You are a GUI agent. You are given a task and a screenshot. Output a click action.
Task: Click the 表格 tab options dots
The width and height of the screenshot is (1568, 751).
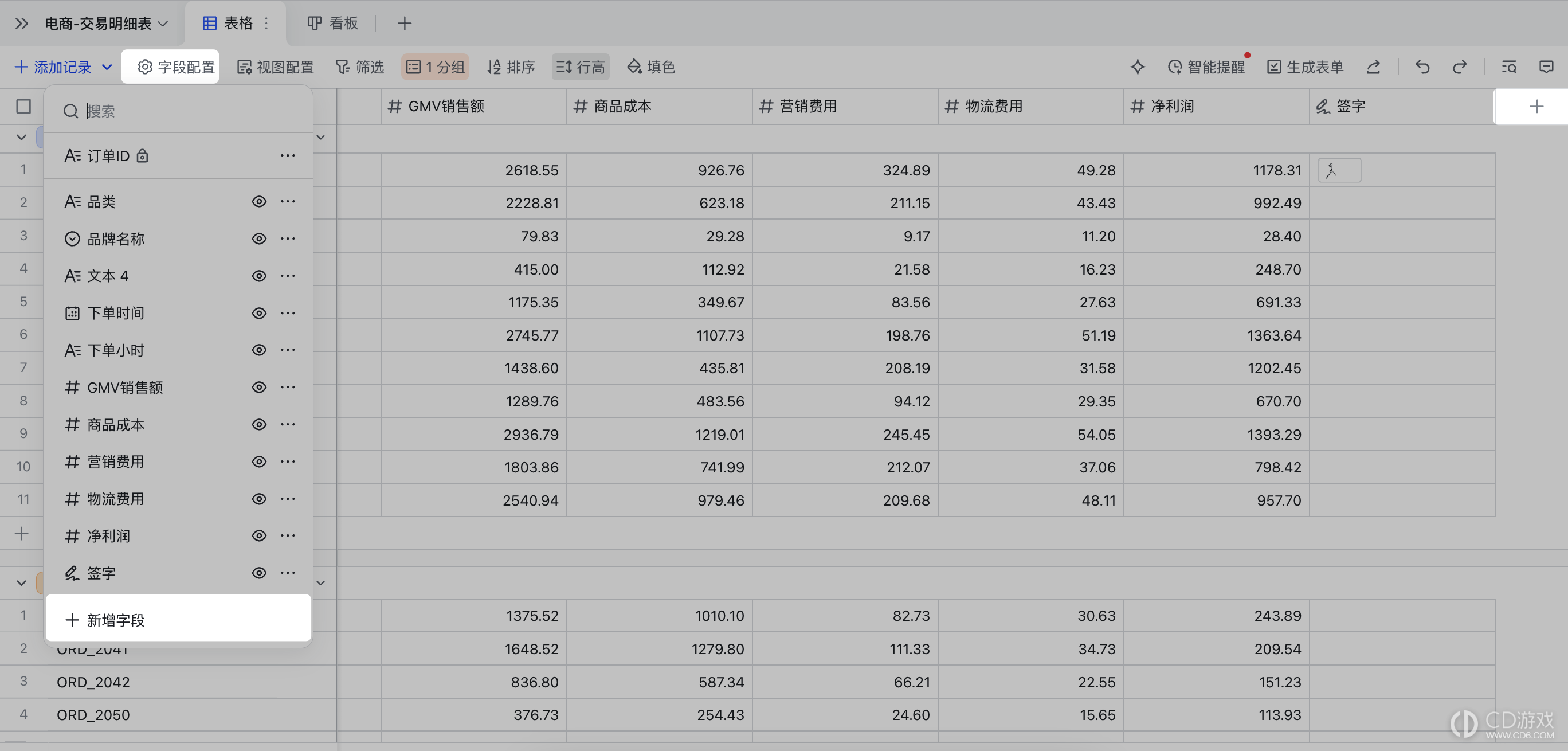click(x=266, y=23)
